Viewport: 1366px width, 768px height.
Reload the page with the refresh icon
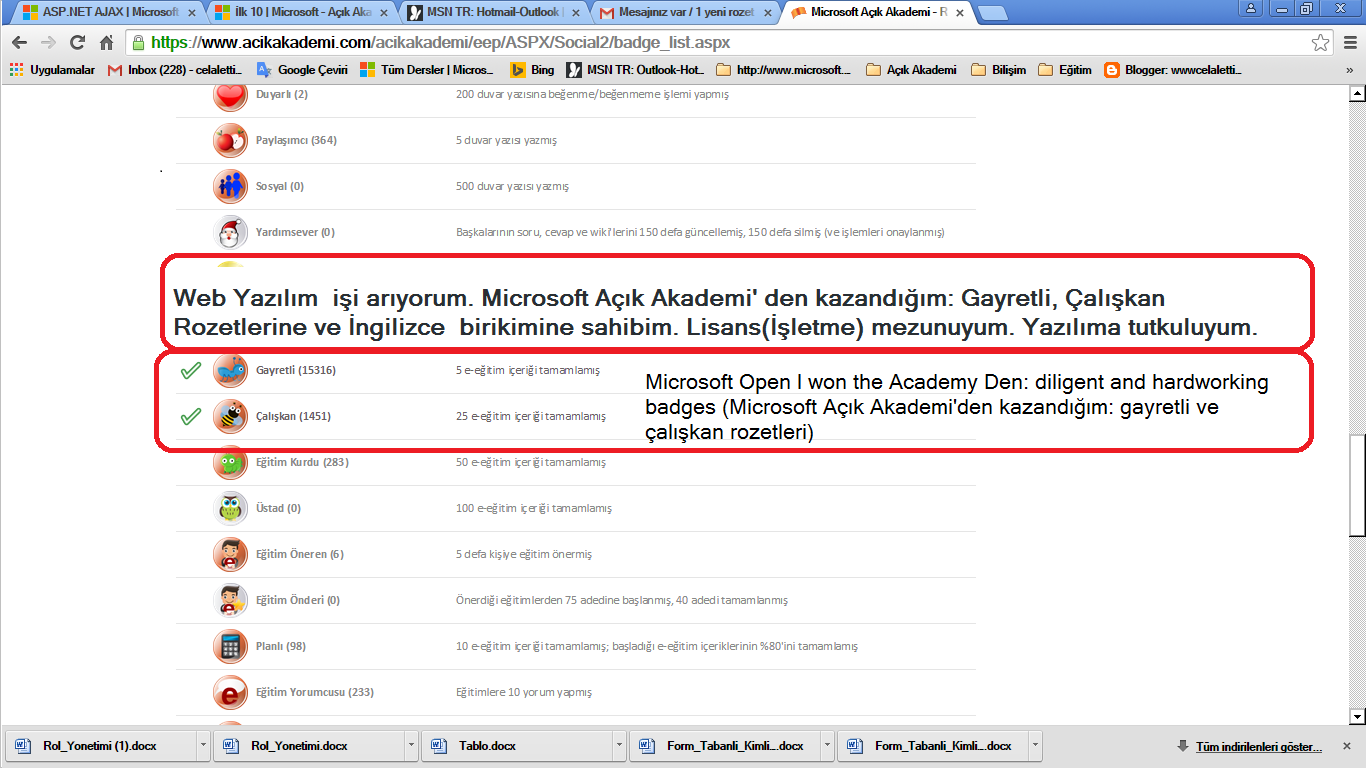(77, 43)
